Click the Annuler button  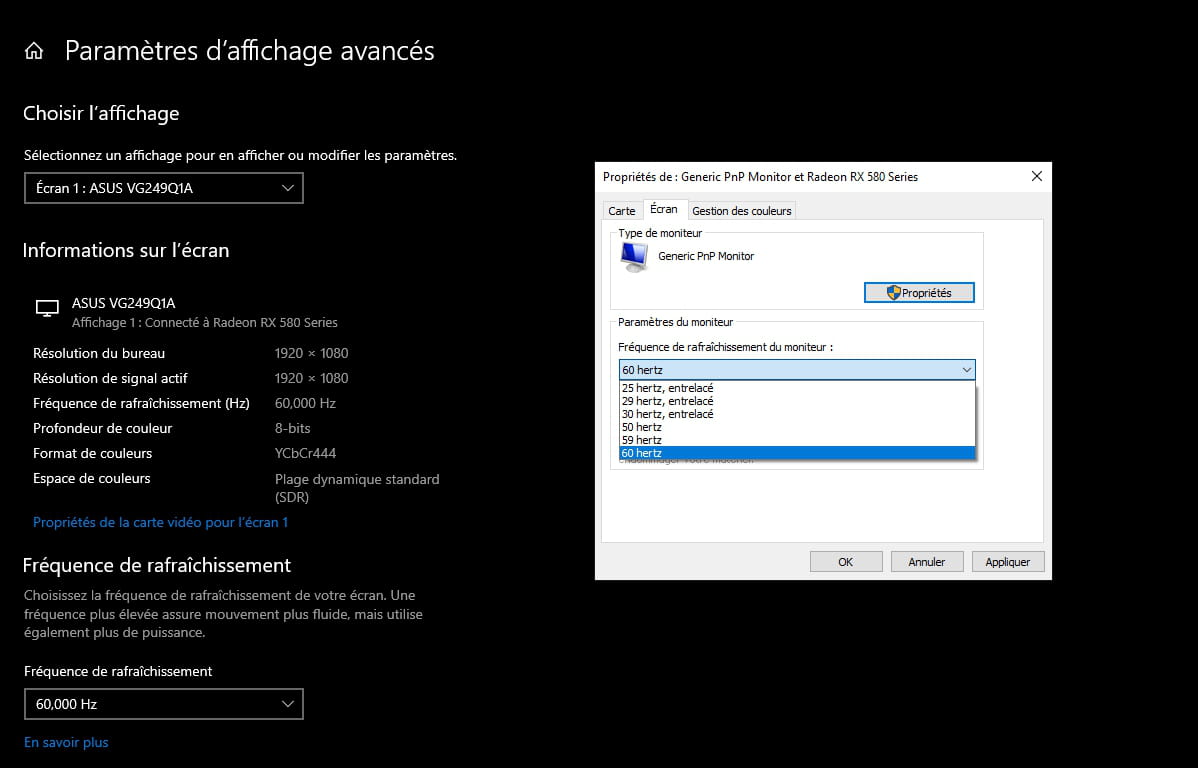click(x=927, y=562)
